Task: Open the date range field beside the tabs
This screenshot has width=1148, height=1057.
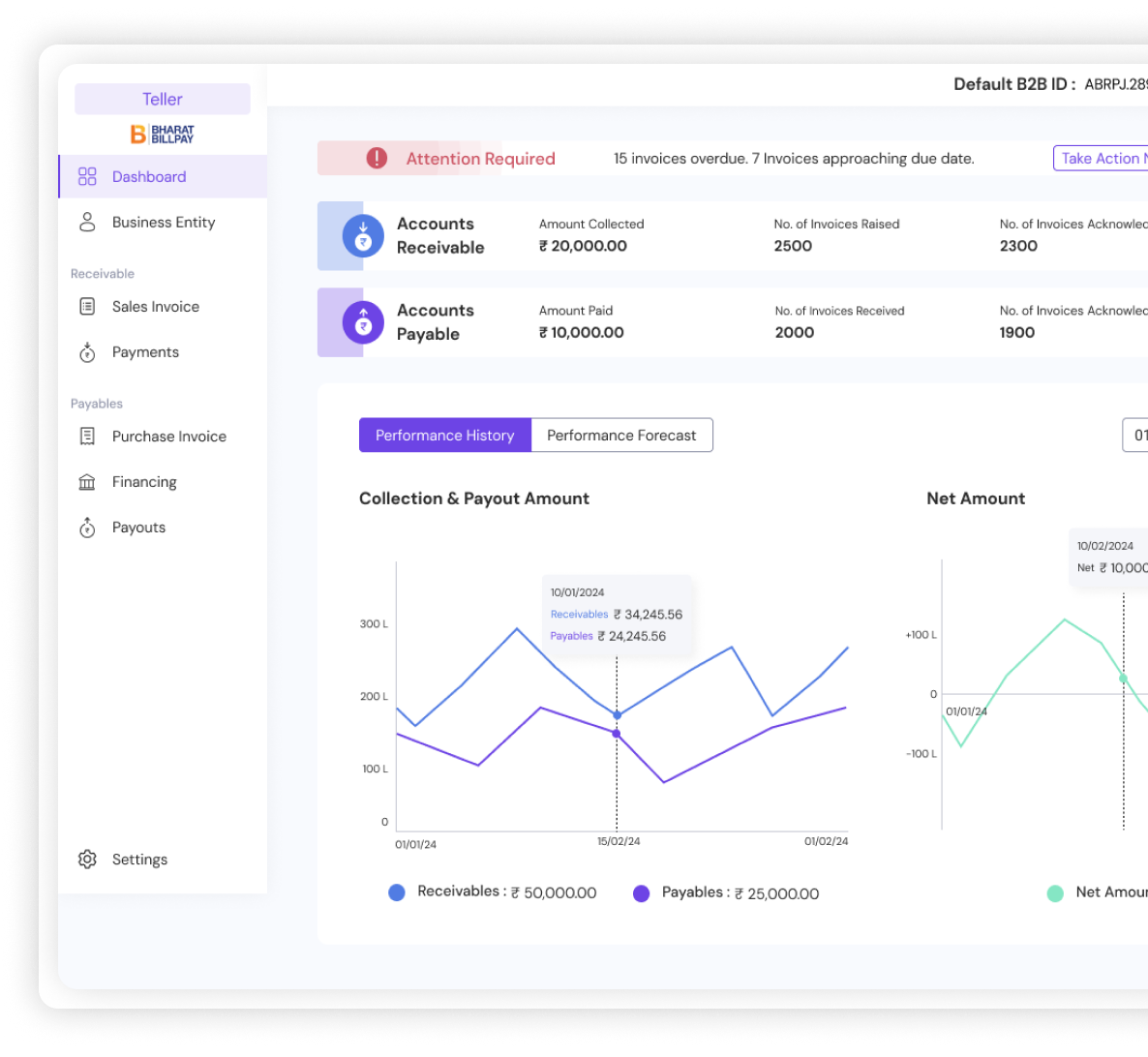Action: (x=1135, y=436)
